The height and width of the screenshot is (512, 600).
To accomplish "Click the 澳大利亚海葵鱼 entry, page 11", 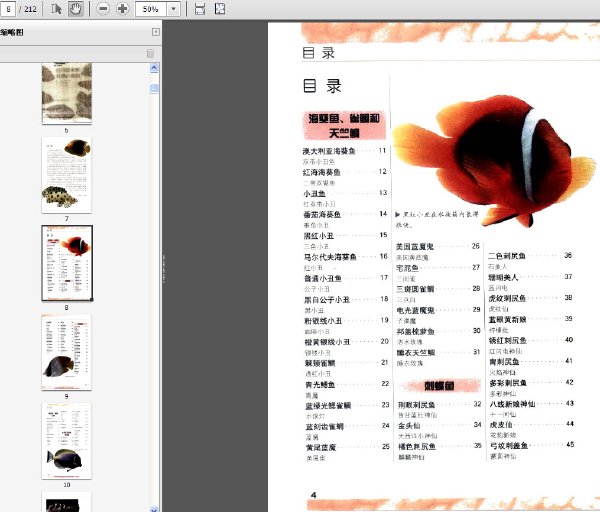I will pyautogui.click(x=344, y=151).
